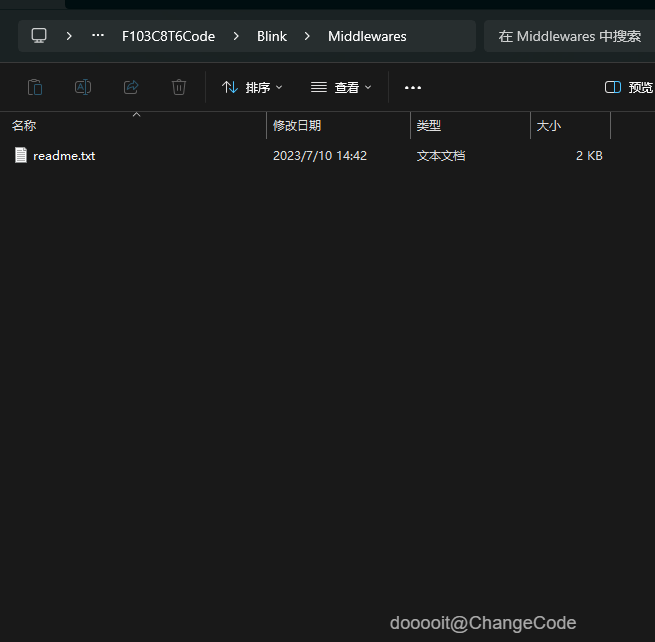Viewport: 655px width, 642px height.
Task: Sort by 修改日期 column header
Action: pos(338,125)
